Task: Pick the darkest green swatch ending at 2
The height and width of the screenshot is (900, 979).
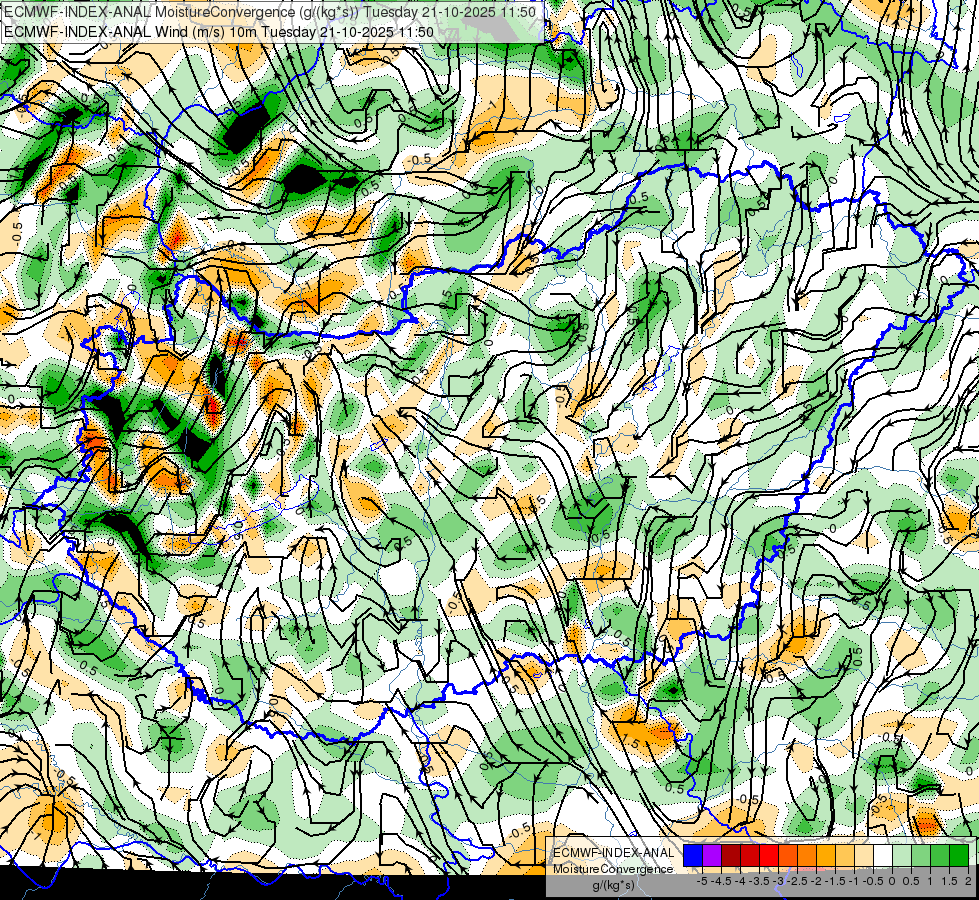Action: pyautogui.click(x=959, y=855)
